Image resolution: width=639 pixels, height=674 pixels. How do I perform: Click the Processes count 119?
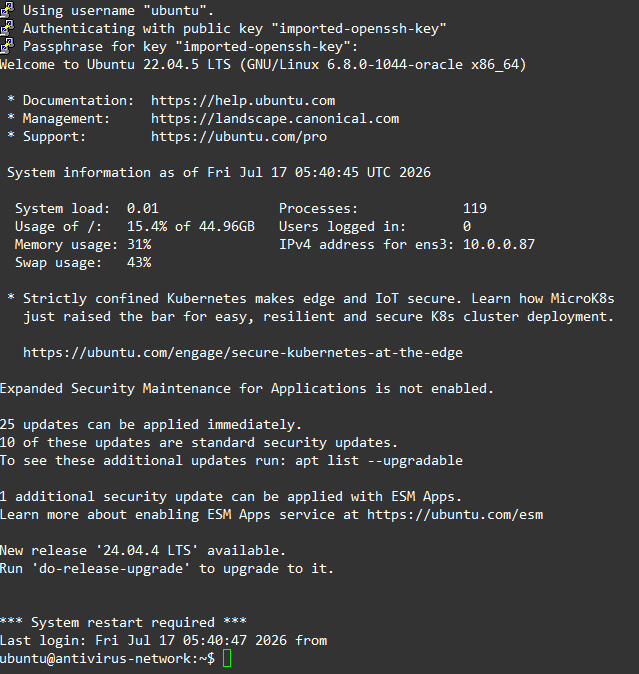click(475, 208)
